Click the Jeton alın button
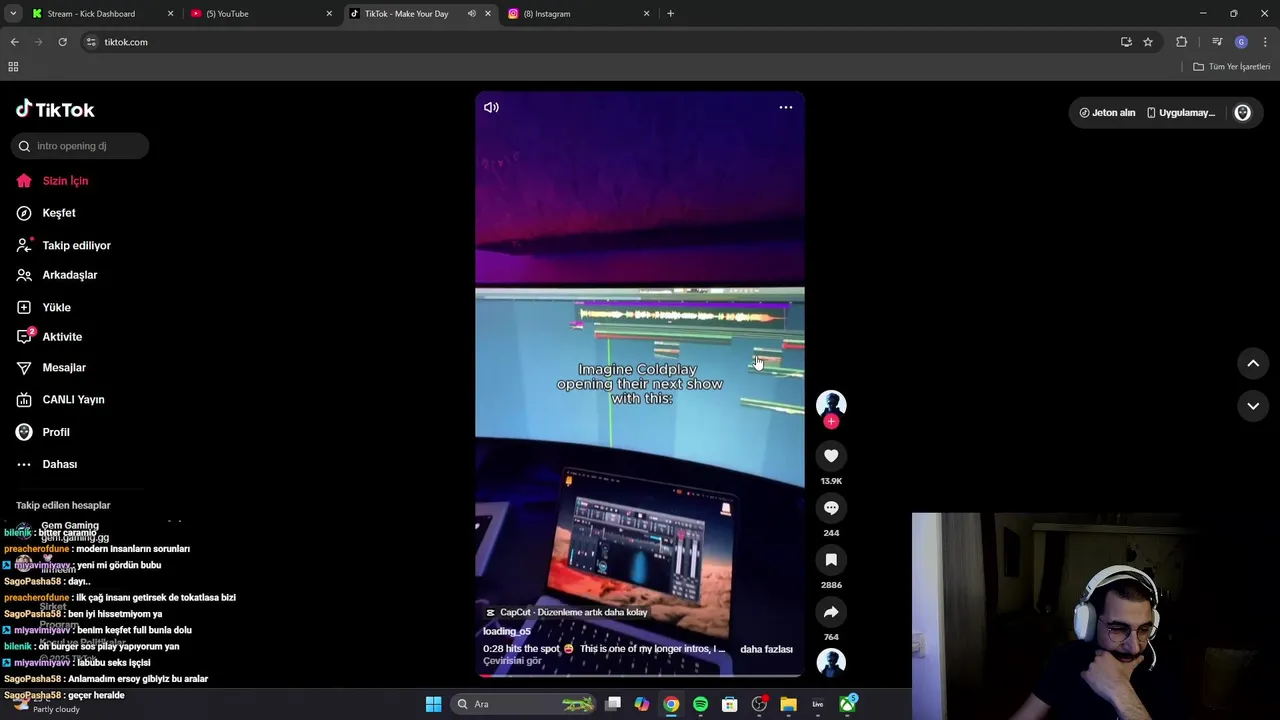Image resolution: width=1280 pixels, height=720 pixels. click(1107, 113)
